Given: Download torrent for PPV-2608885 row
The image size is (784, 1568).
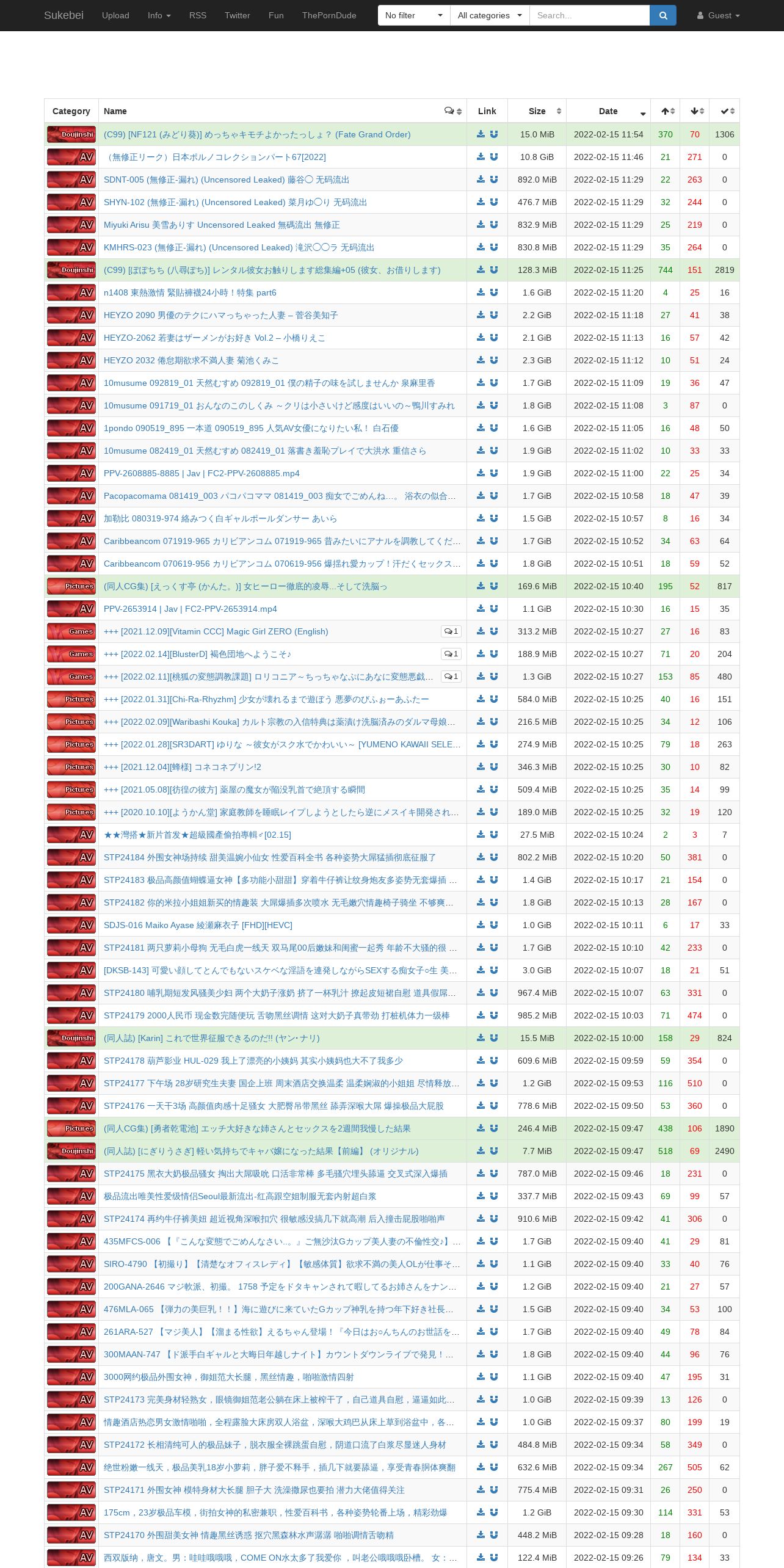Looking at the screenshot, I should pos(481,473).
